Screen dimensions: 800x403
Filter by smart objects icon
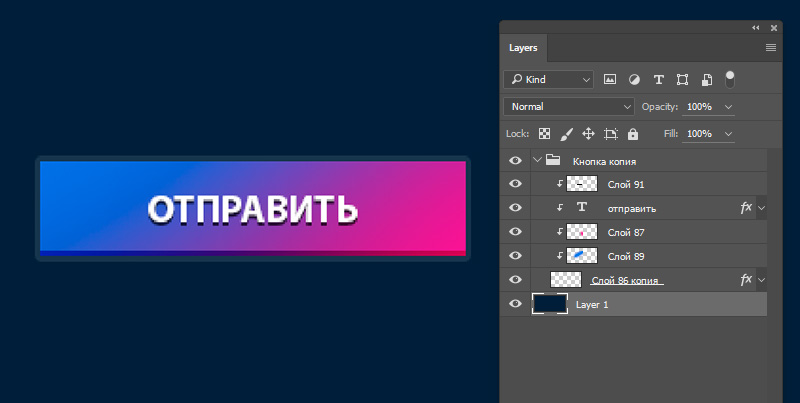pyautogui.click(x=707, y=80)
